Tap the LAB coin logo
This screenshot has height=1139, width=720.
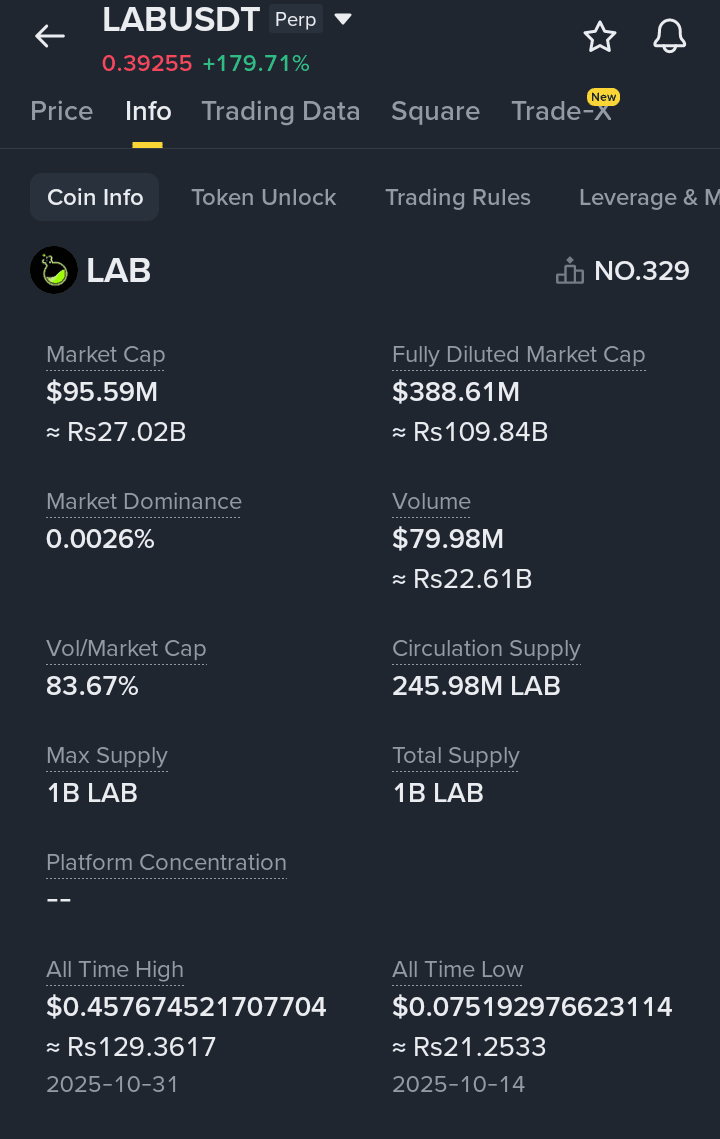point(54,270)
